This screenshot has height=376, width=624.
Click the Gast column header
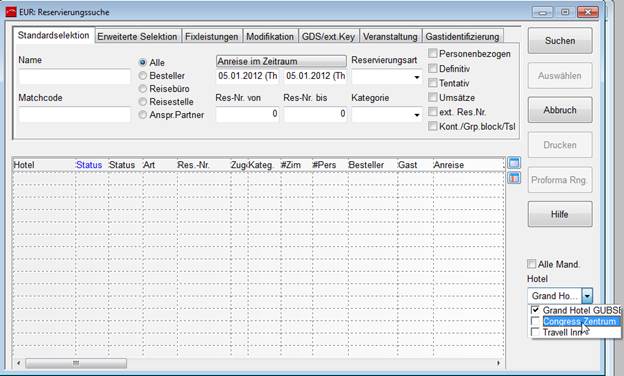415,165
